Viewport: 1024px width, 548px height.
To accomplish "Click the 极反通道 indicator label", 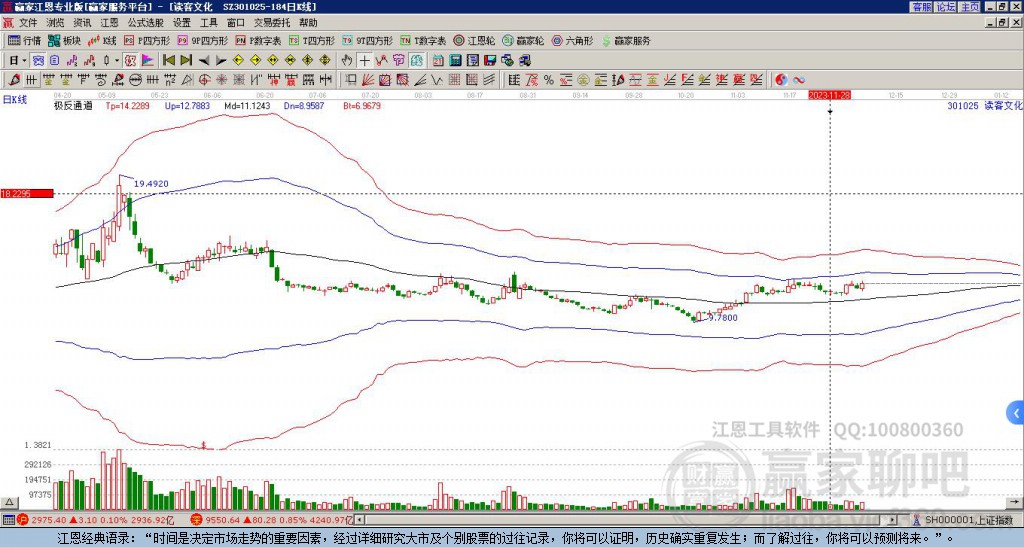I will tap(73, 105).
